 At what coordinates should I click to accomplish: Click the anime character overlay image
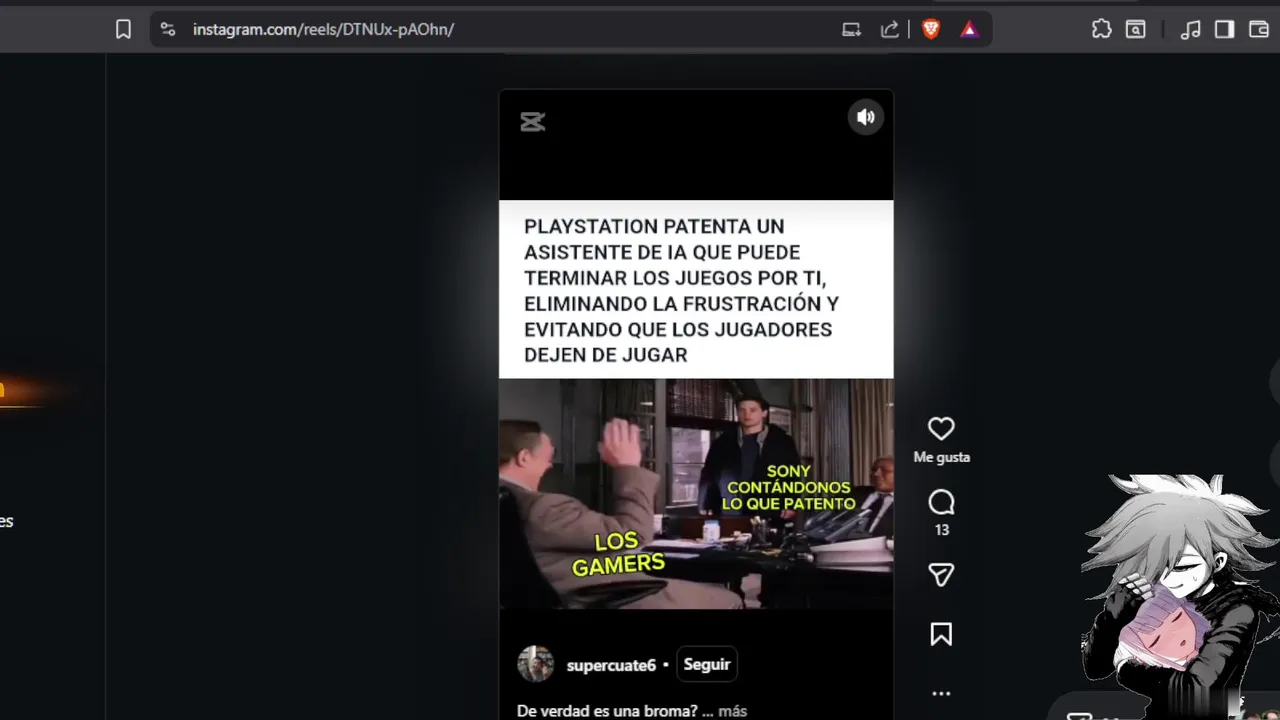(x=1180, y=595)
